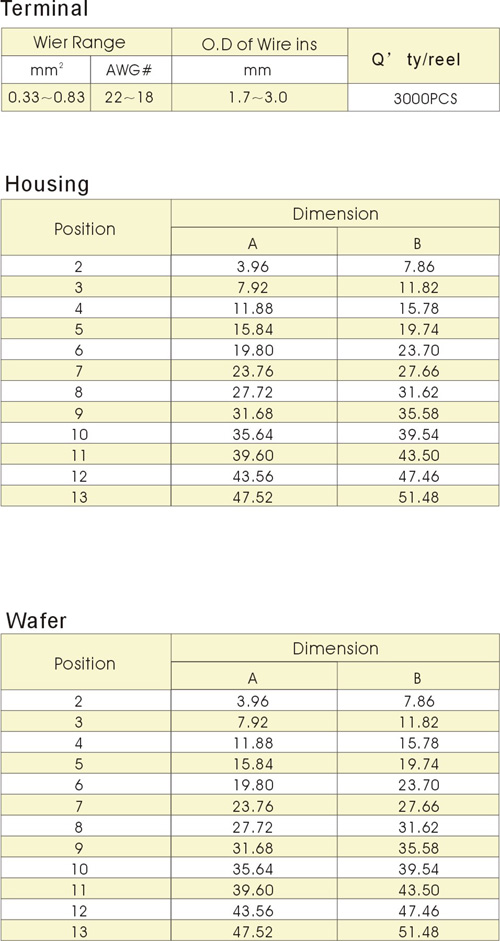Click Wafer value 19.80 in column A

point(253,784)
